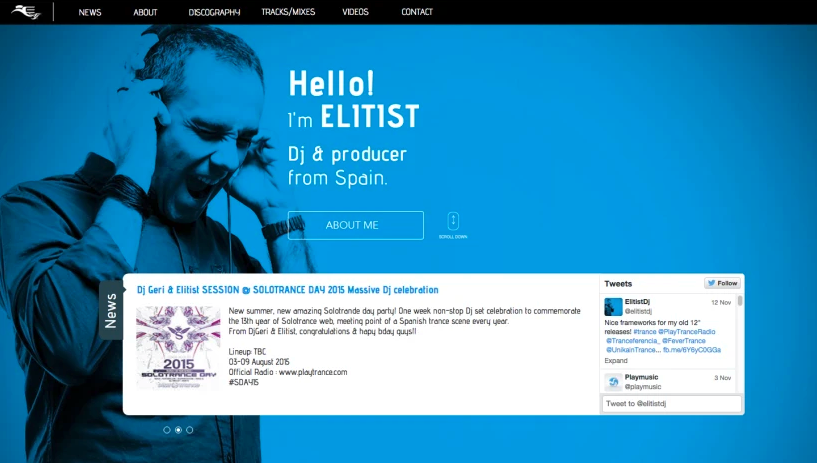Click the vertical News tab label

point(110,310)
